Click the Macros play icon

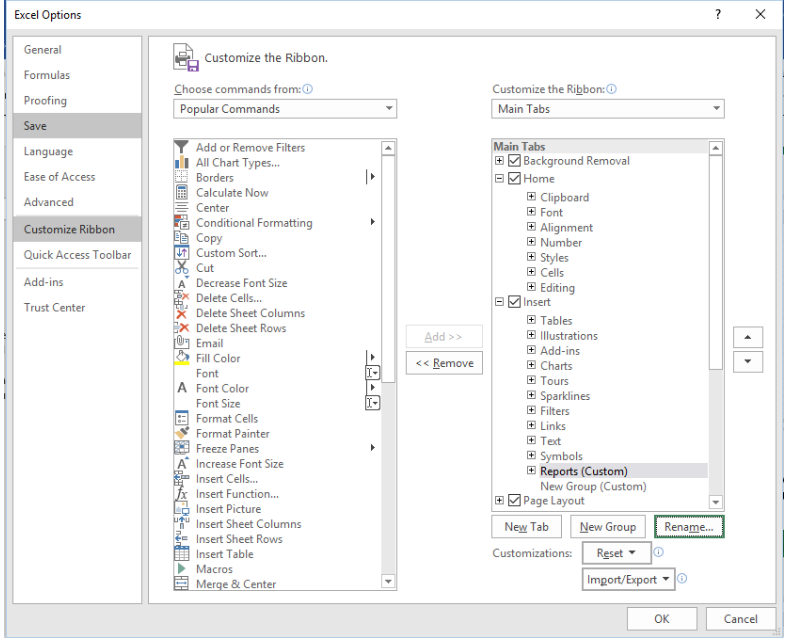click(181, 569)
